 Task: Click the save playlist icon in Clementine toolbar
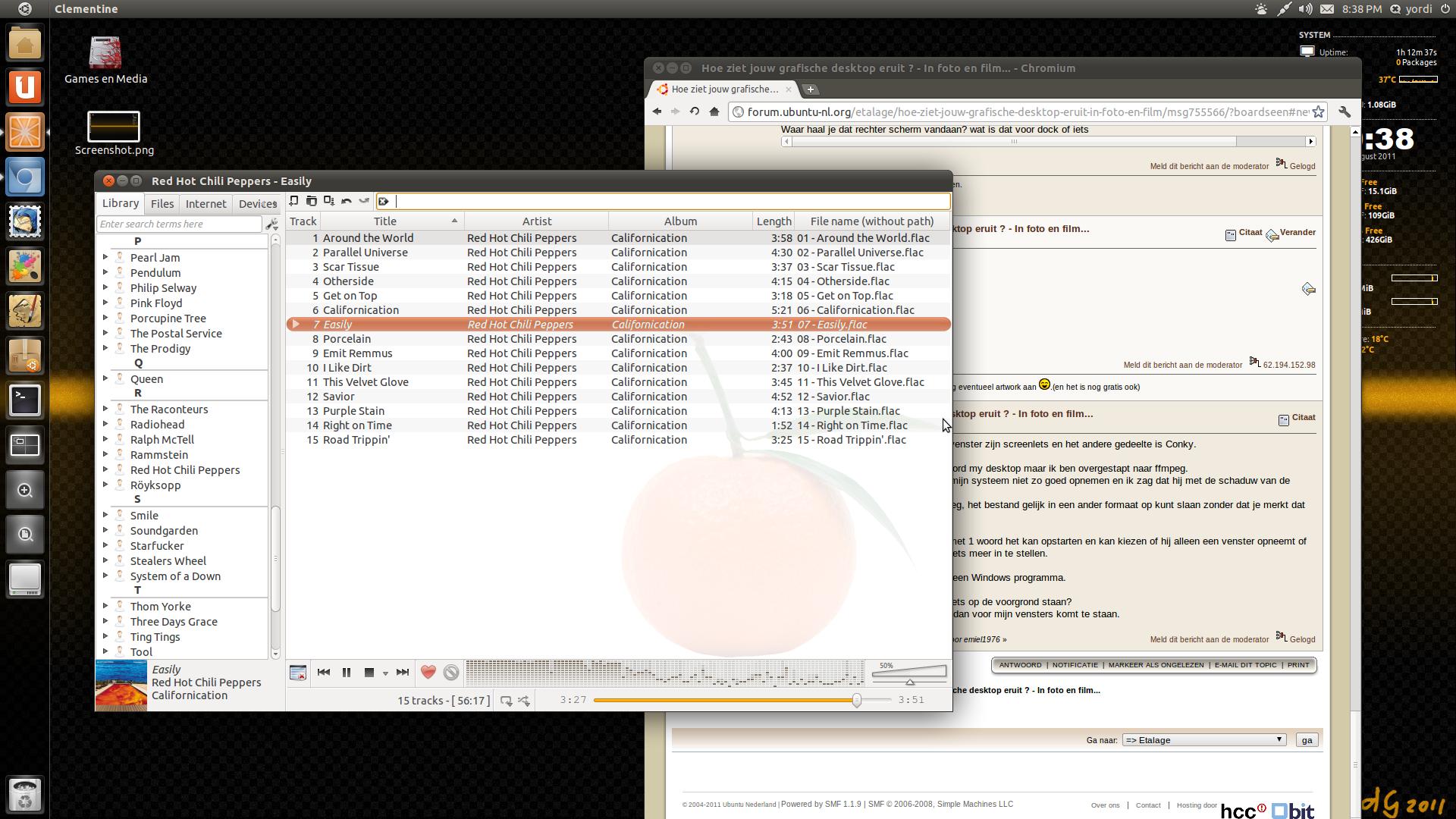329,201
